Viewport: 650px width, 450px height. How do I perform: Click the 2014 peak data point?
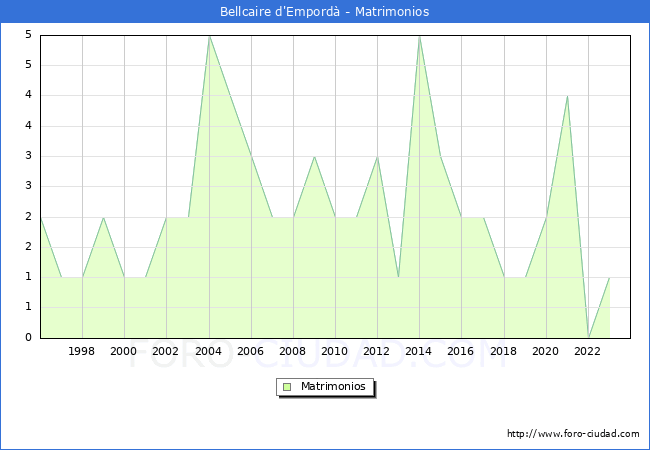pyautogui.click(x=419, y=35)
